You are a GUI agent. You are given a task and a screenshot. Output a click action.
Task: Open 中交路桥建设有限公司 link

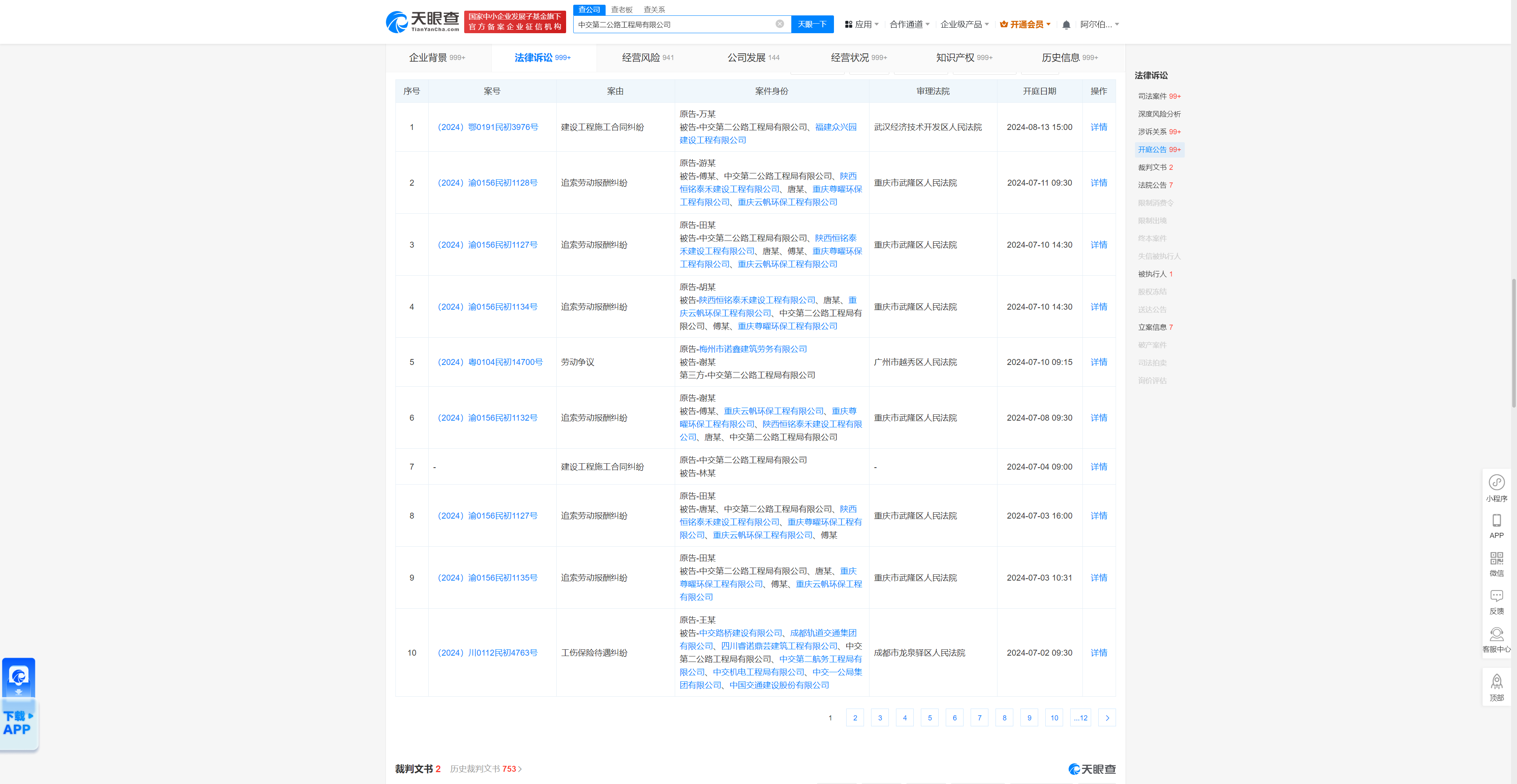(x=740, y=633)
